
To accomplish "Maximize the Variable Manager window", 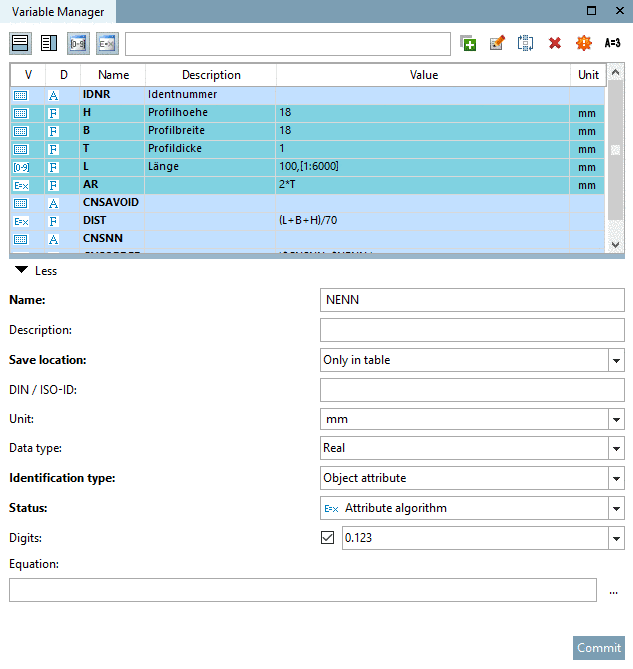I will [x=591, y=11].
